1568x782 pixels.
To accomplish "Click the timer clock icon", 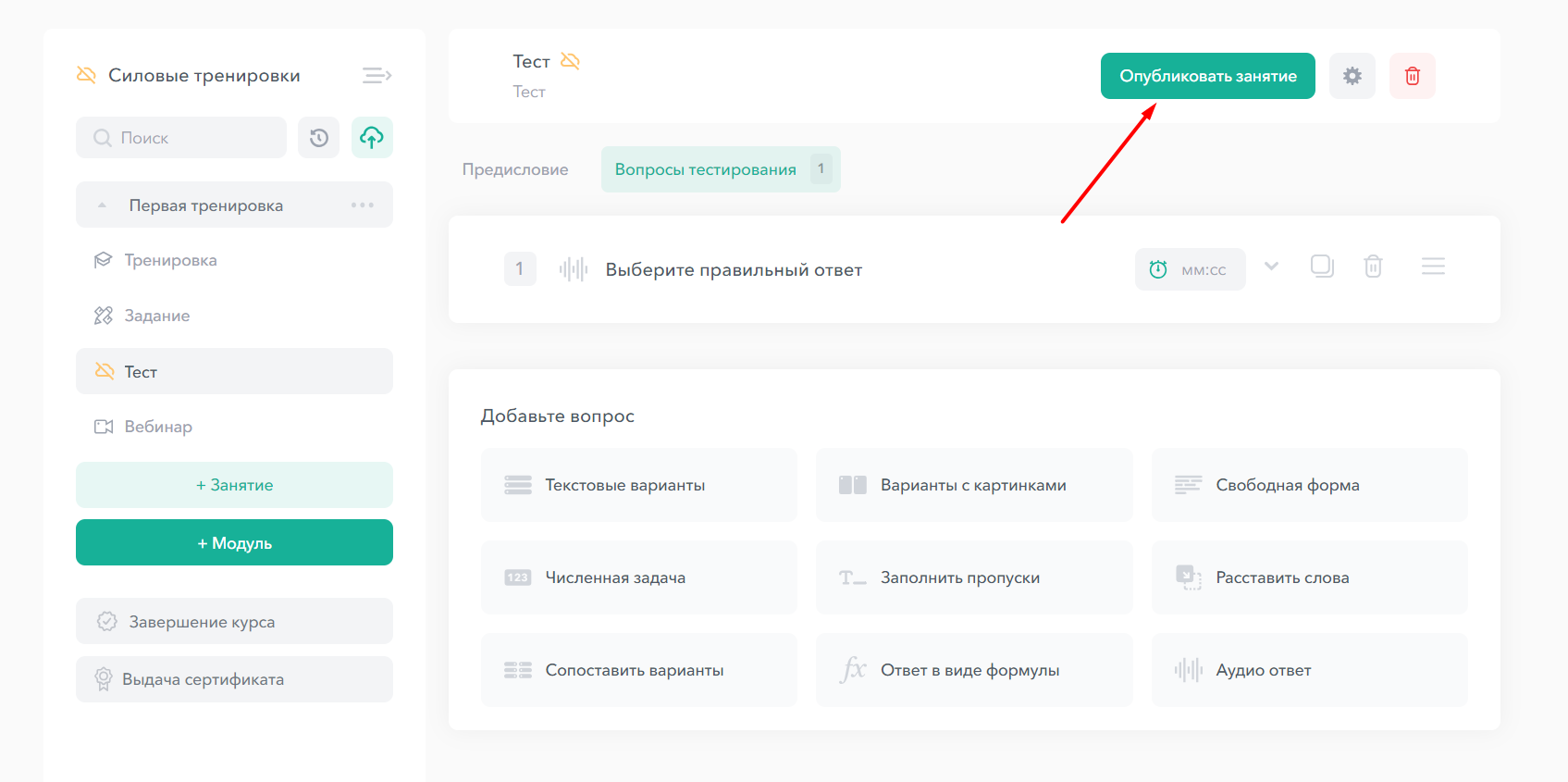I will (1158, 269).
